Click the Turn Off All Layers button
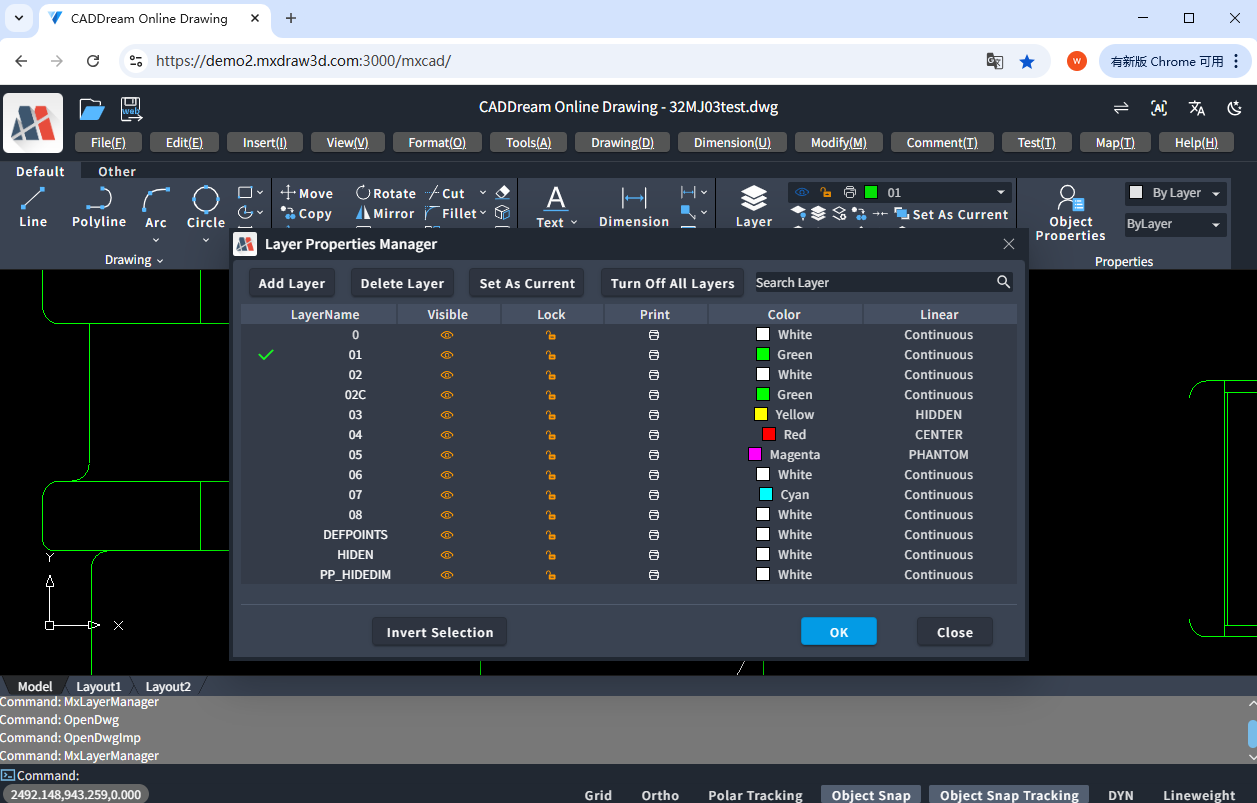 [671, 282]
